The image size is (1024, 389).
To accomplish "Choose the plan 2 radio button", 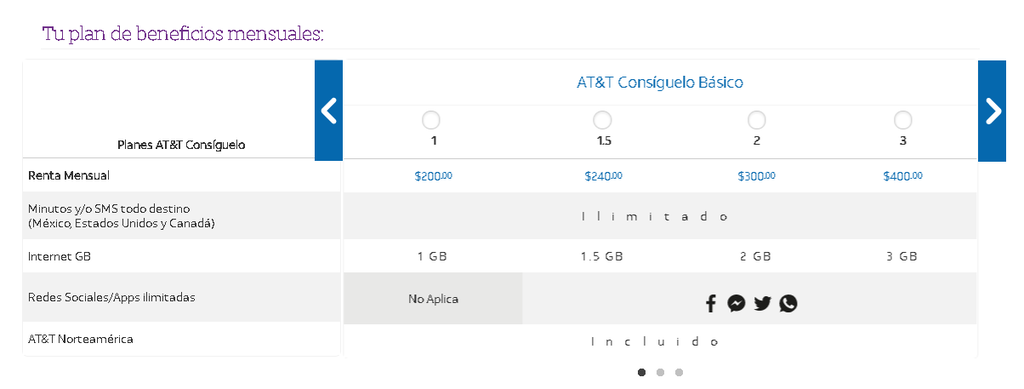I will pos(756,120).
